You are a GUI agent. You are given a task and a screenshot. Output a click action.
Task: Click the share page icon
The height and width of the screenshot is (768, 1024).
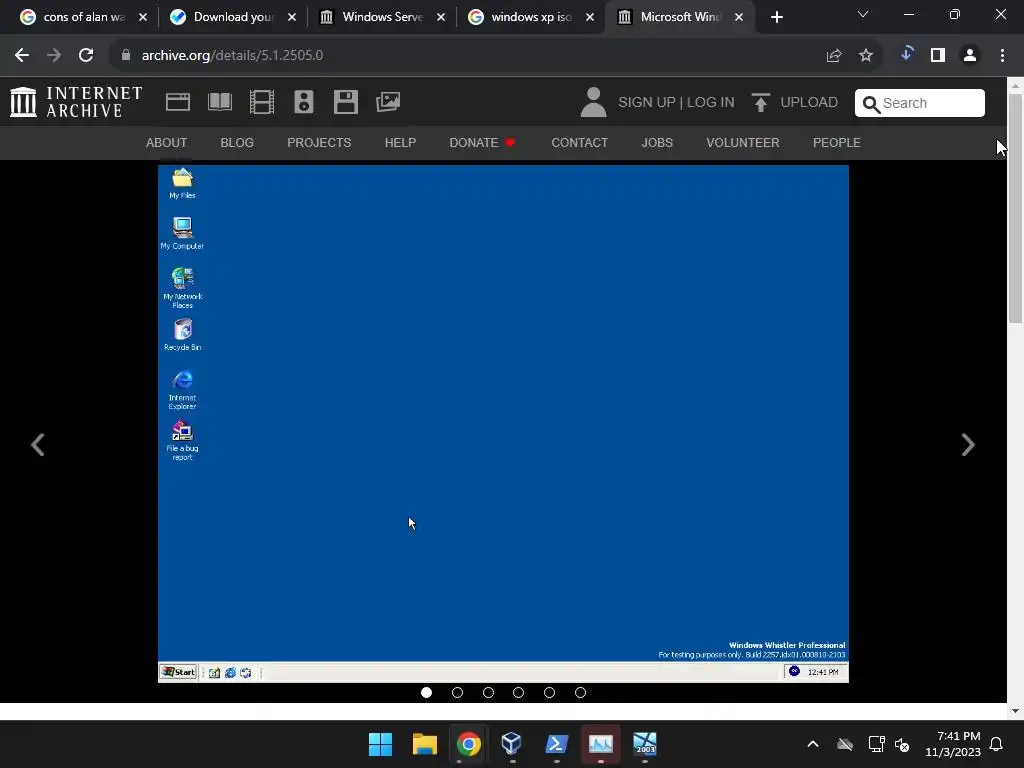pyautogui.click(x=833, y=56)
